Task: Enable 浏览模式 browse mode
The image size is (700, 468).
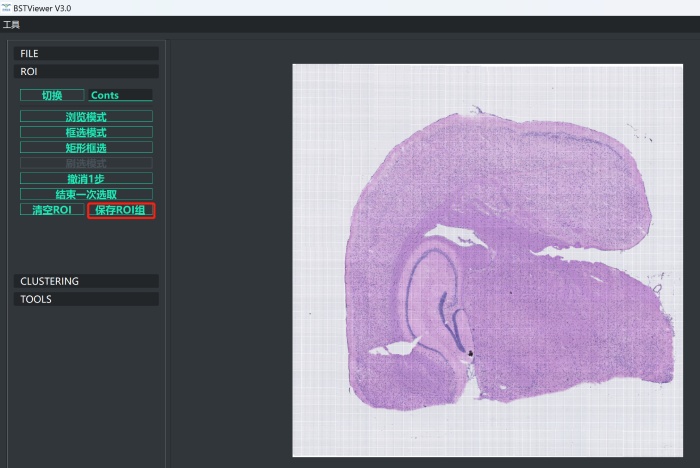Action: [86, 117]
